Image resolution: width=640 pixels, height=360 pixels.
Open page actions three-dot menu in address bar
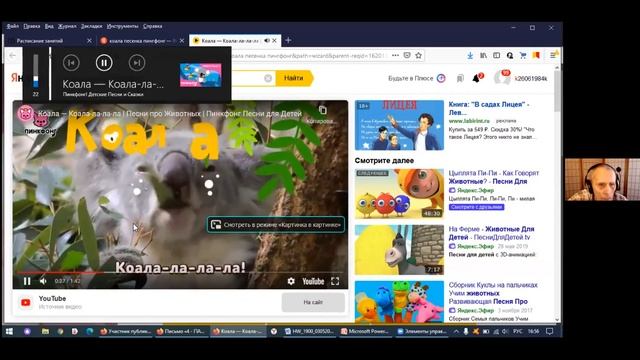point(395,56)
